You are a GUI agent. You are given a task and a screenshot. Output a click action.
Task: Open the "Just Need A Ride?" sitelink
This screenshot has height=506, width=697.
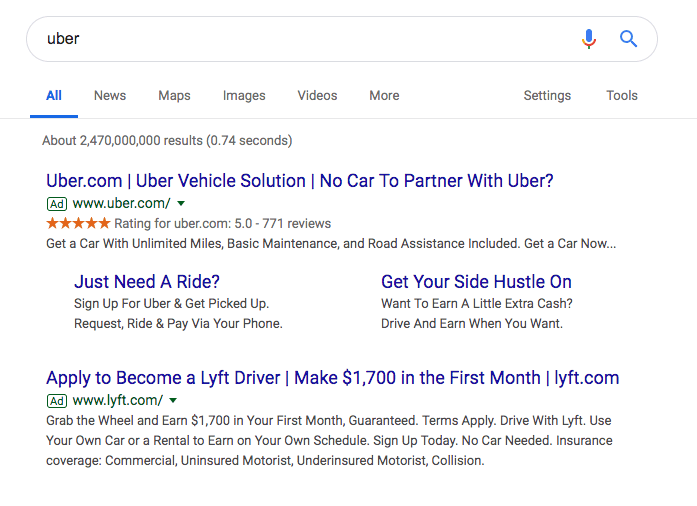click(147, 282)
